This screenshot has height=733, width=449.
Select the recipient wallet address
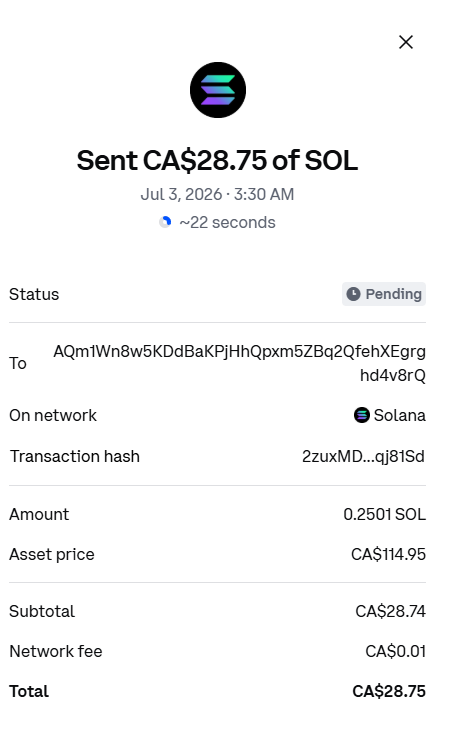[x=239, y=363]
